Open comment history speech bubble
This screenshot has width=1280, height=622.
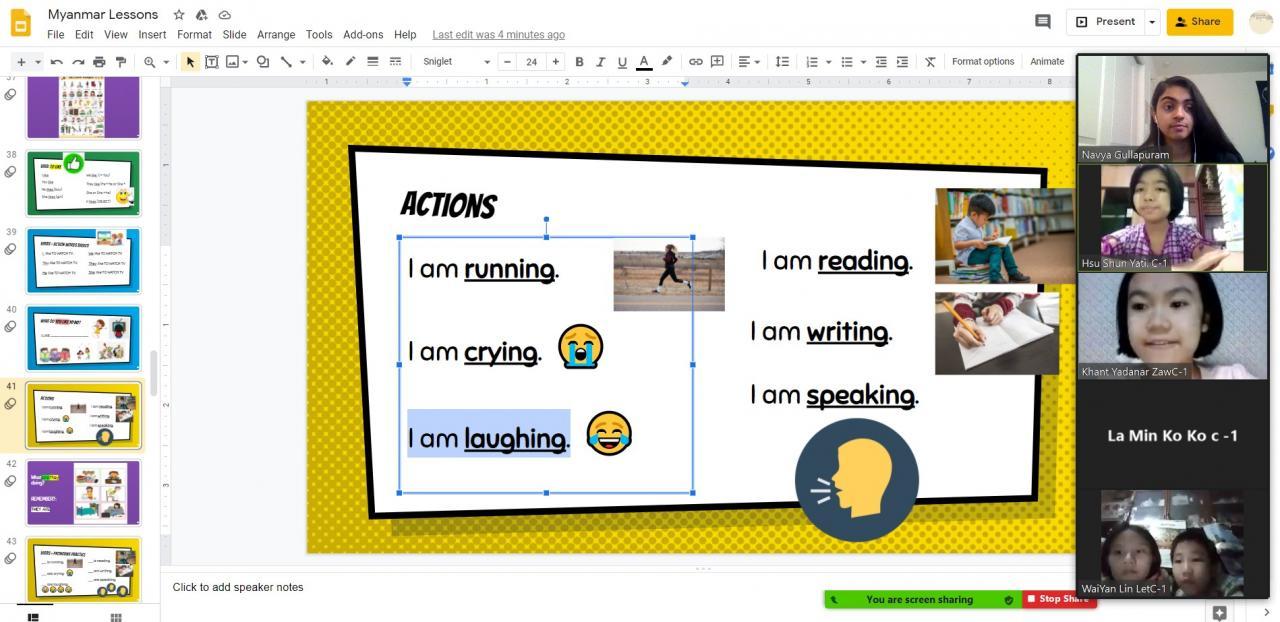[x=1043, y=21]
